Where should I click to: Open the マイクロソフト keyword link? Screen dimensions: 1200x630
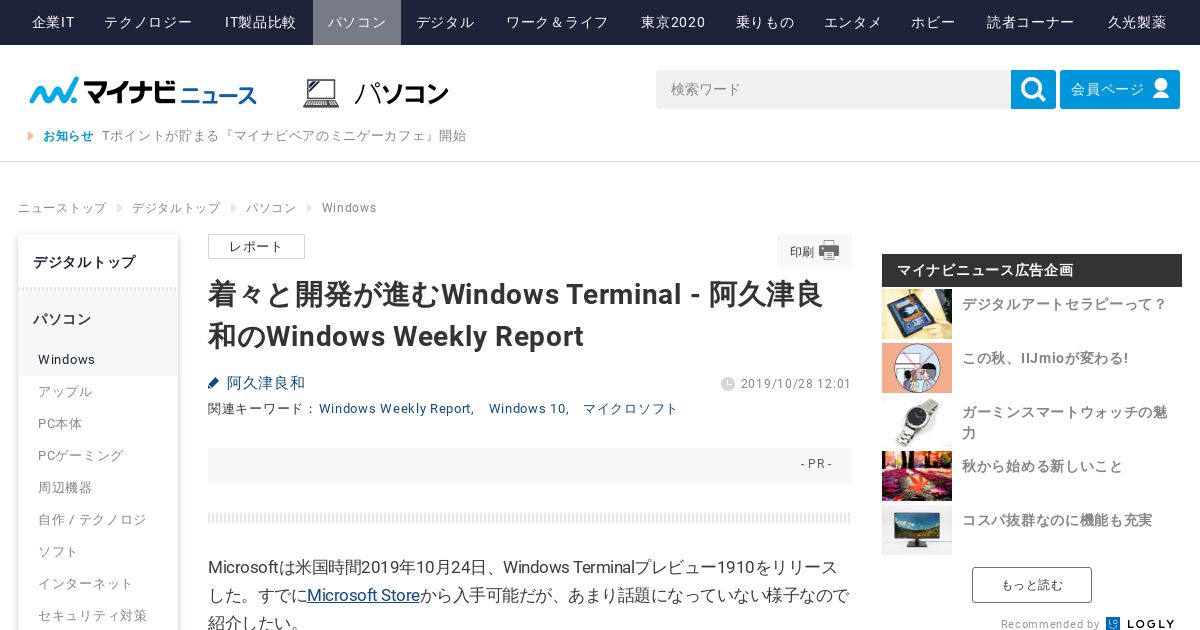pyautogui.click(x=630, y=409)
